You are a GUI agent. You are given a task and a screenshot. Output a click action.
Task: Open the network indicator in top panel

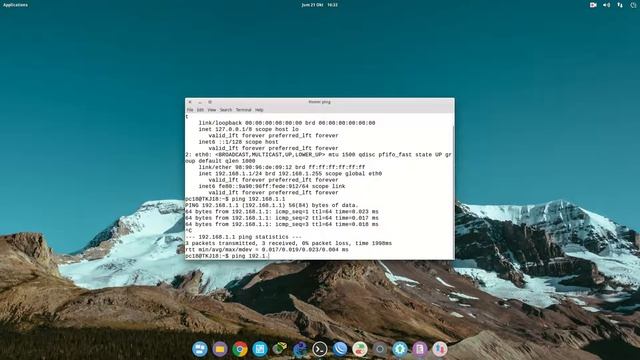coord(620,5)
